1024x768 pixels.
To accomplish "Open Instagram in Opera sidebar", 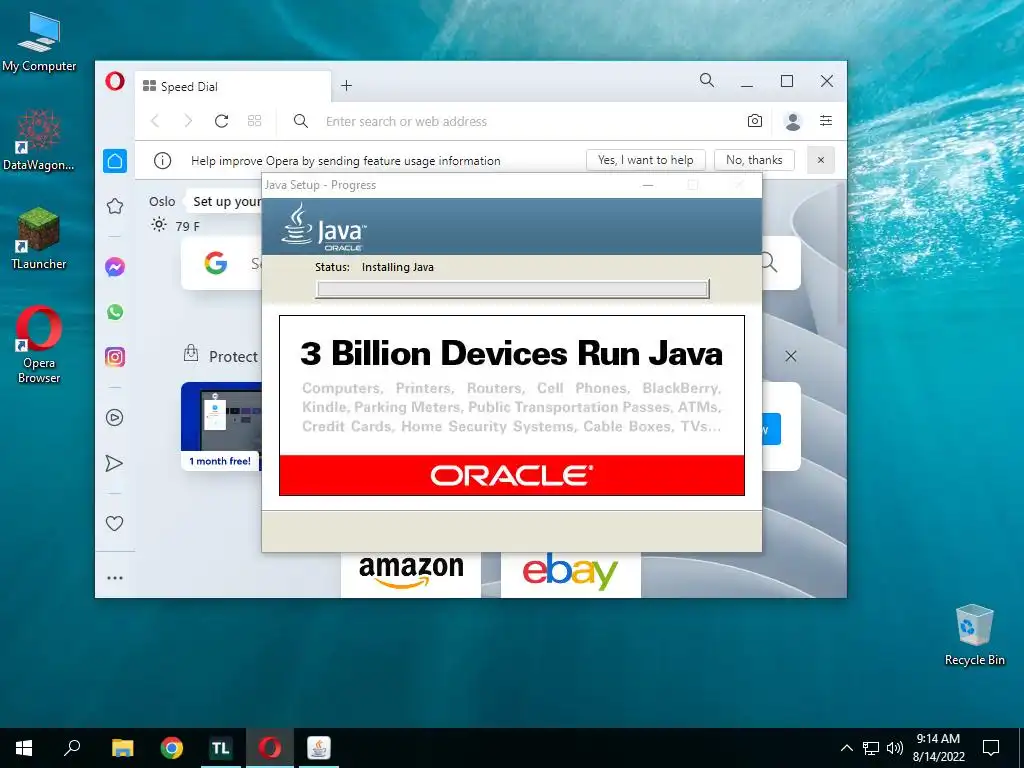I will (x=115, y=357).
